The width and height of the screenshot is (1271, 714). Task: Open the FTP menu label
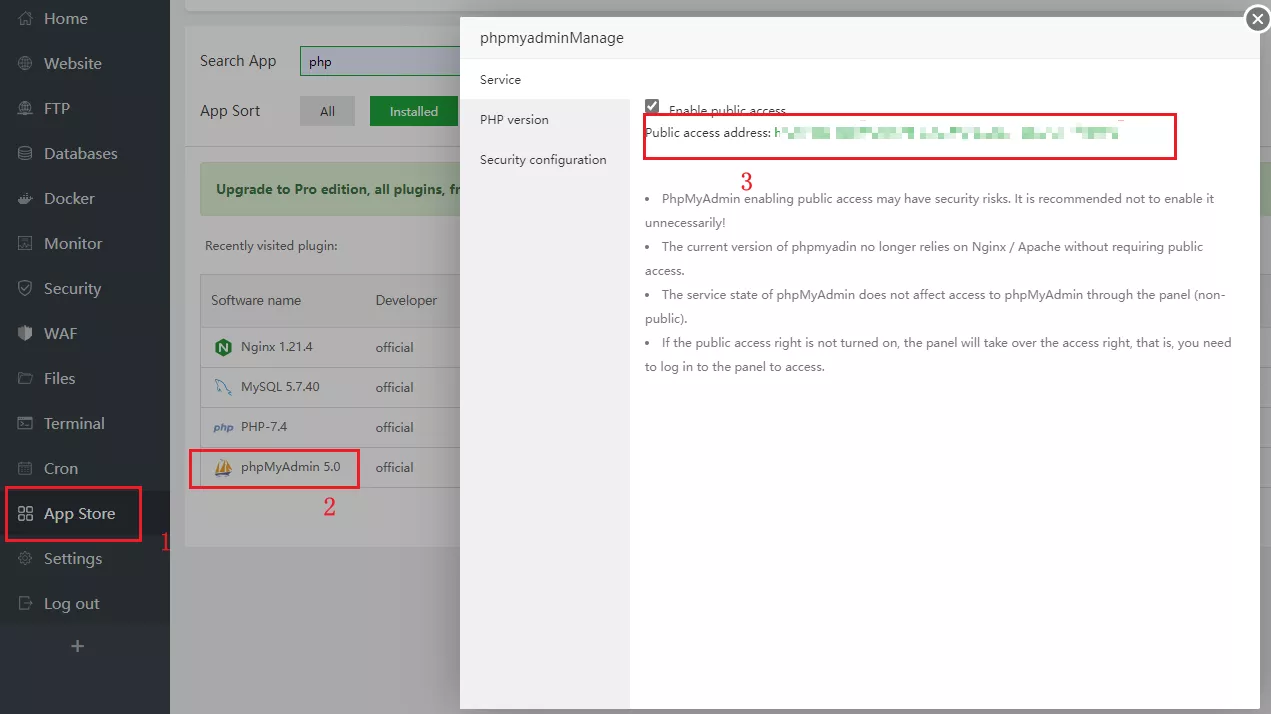(57, 109)
